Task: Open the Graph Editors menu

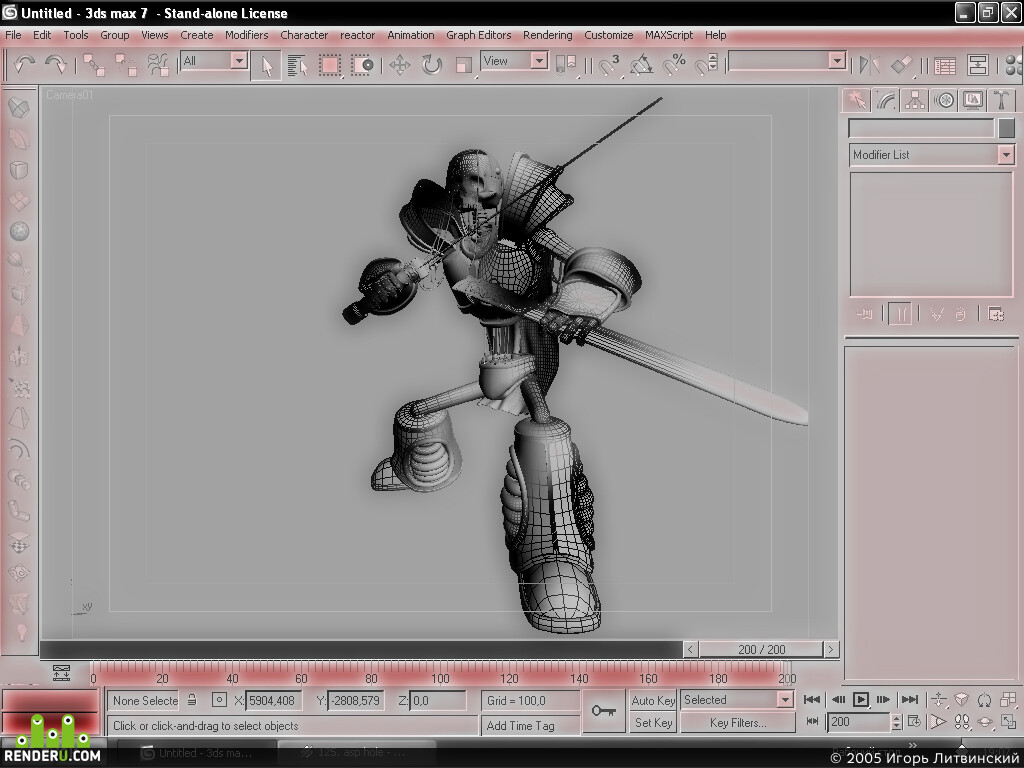Action: point(479,35)
